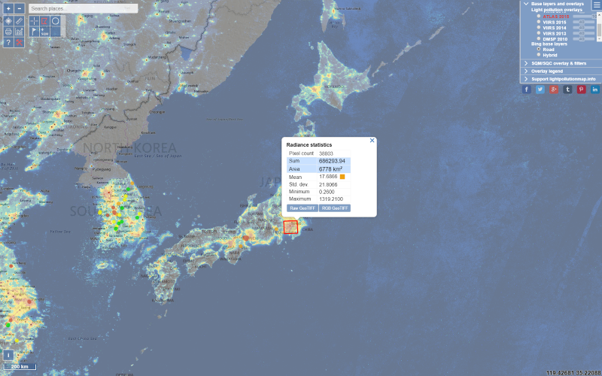Adjust the VIIRS 2014 opacity slider
Viewport: 602px width, 376px height.
click(x=584, y=28)
